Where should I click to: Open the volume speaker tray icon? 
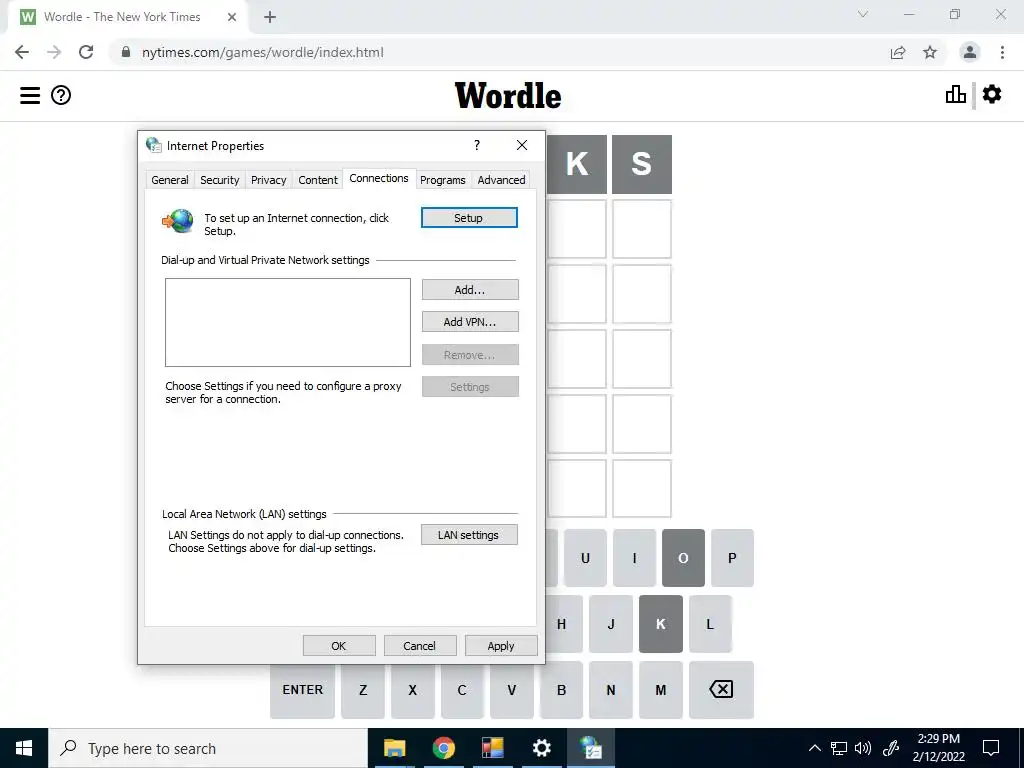tap(863, 748)
